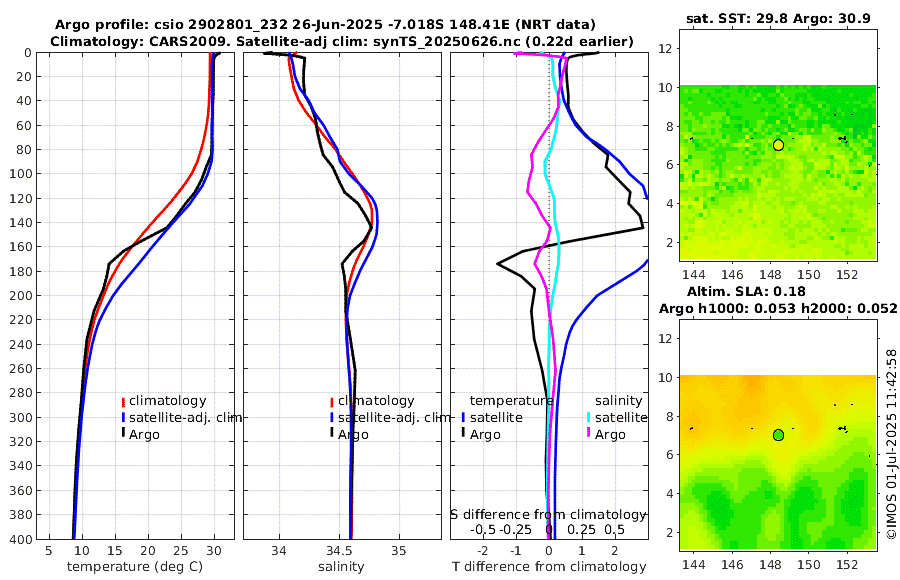This screenshot has width=900, height=580.
Task: Click temperature axis tick label 30
Action: point(214,551)
